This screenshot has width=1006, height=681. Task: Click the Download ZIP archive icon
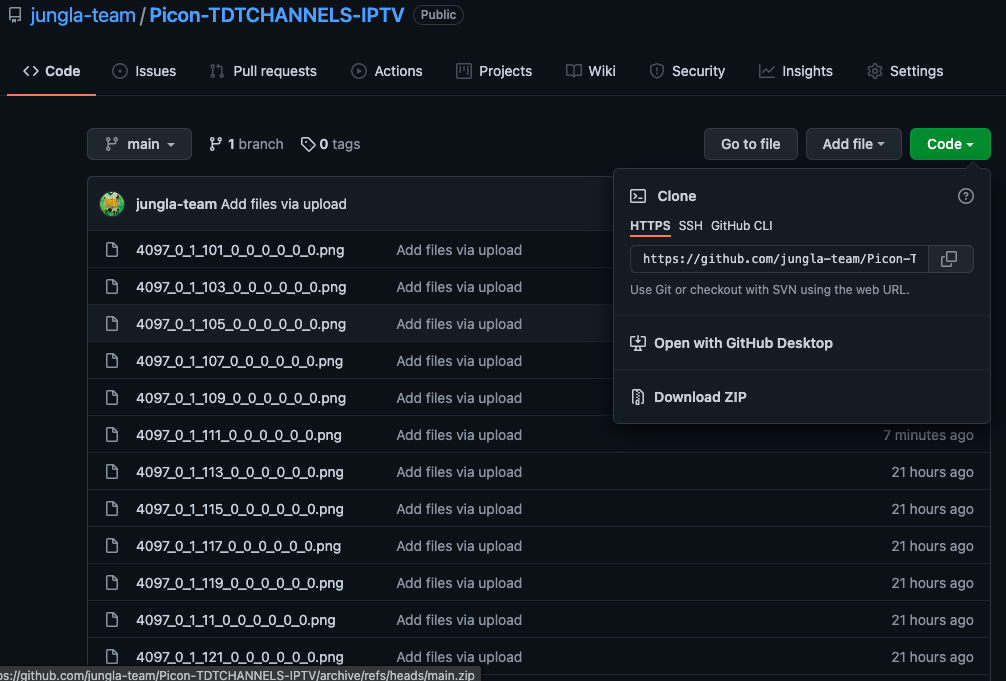pyautogui.click(x=638, y=397)
